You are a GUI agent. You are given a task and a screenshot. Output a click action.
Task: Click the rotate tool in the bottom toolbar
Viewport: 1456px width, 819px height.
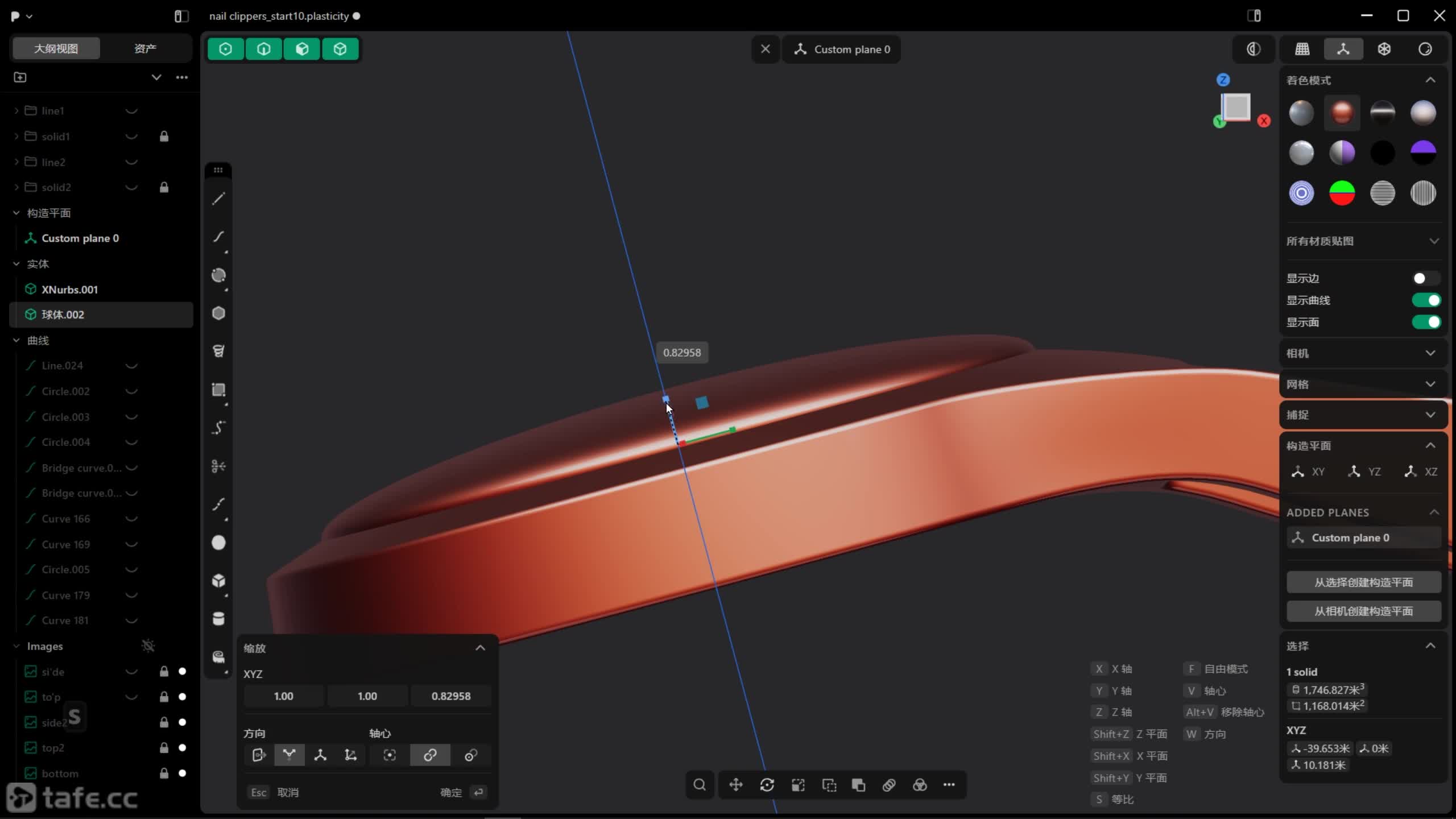click(x=767, y=785)
